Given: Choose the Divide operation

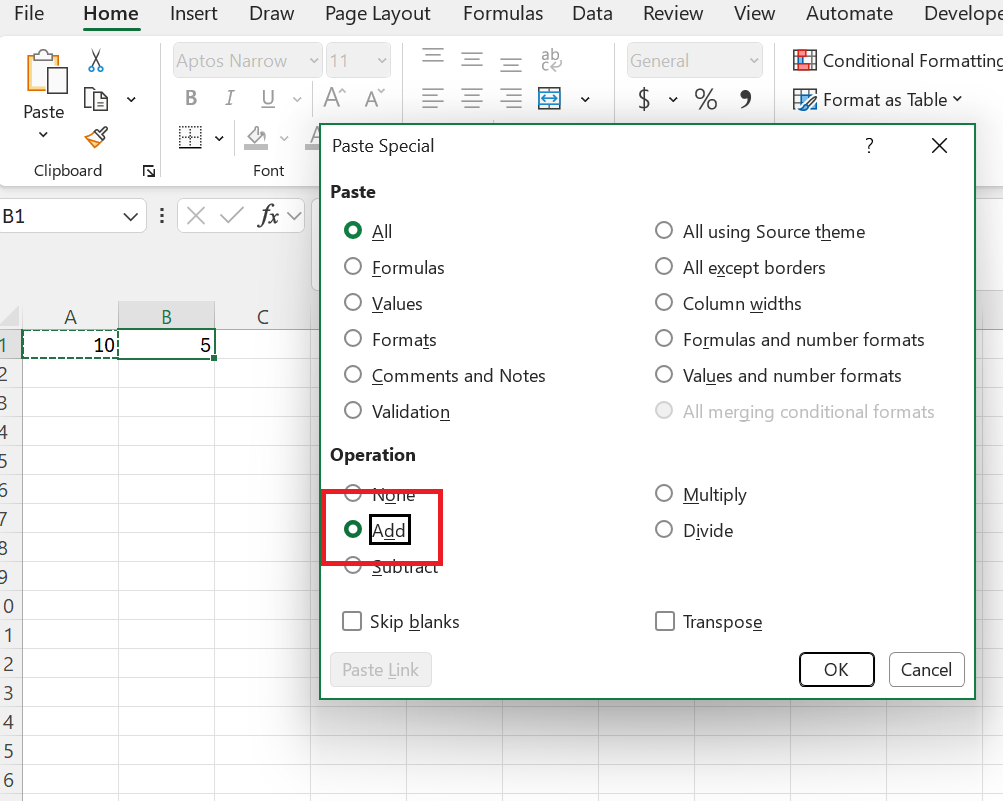Looking at the screenshot, I should pyautogui.click(x=664, y=529).
